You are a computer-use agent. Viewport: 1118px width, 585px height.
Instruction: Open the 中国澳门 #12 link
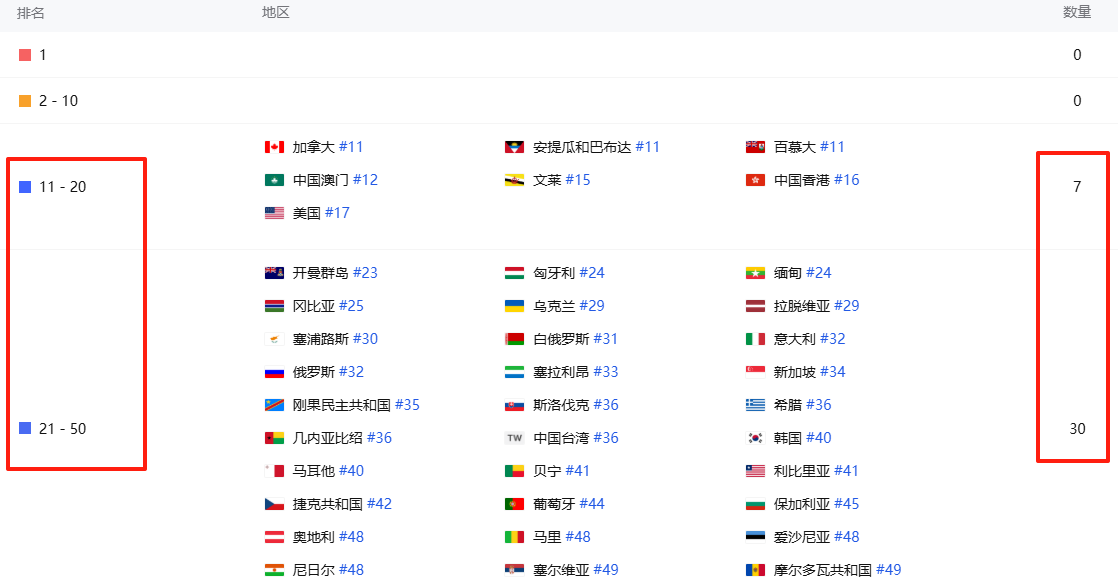coord(335,180)
